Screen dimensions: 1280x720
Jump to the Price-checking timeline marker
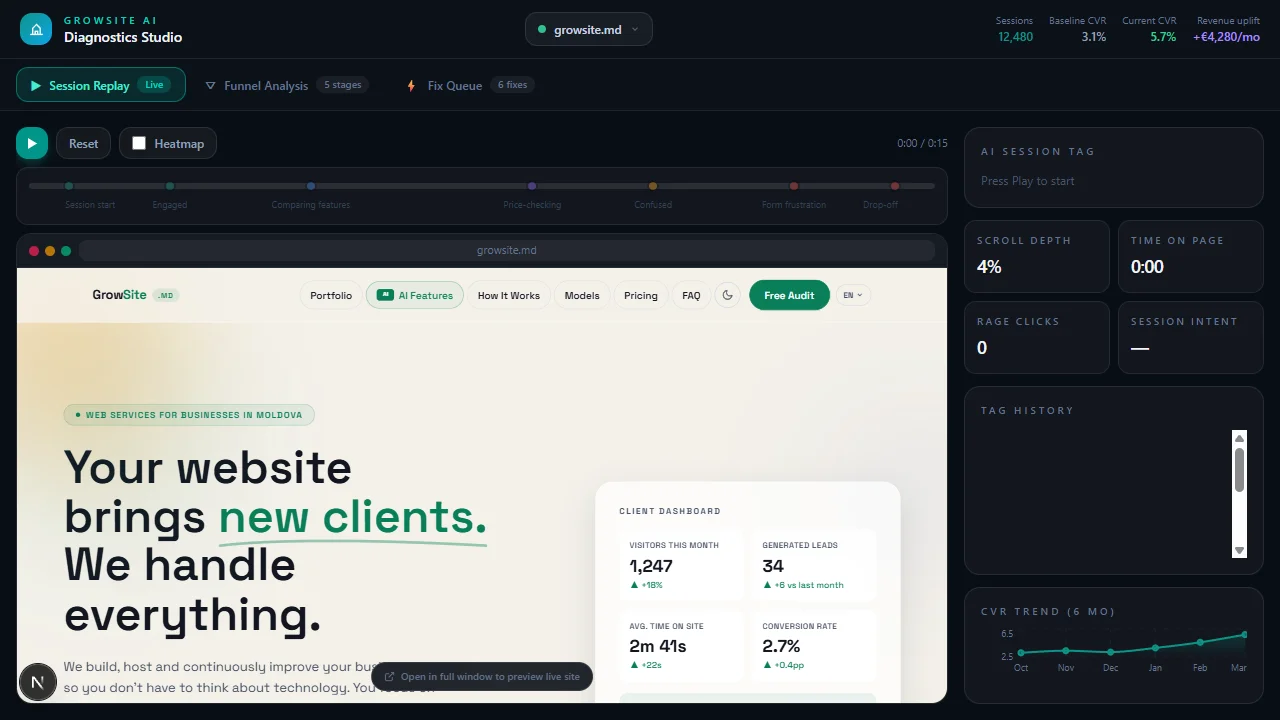click(532, 186)
